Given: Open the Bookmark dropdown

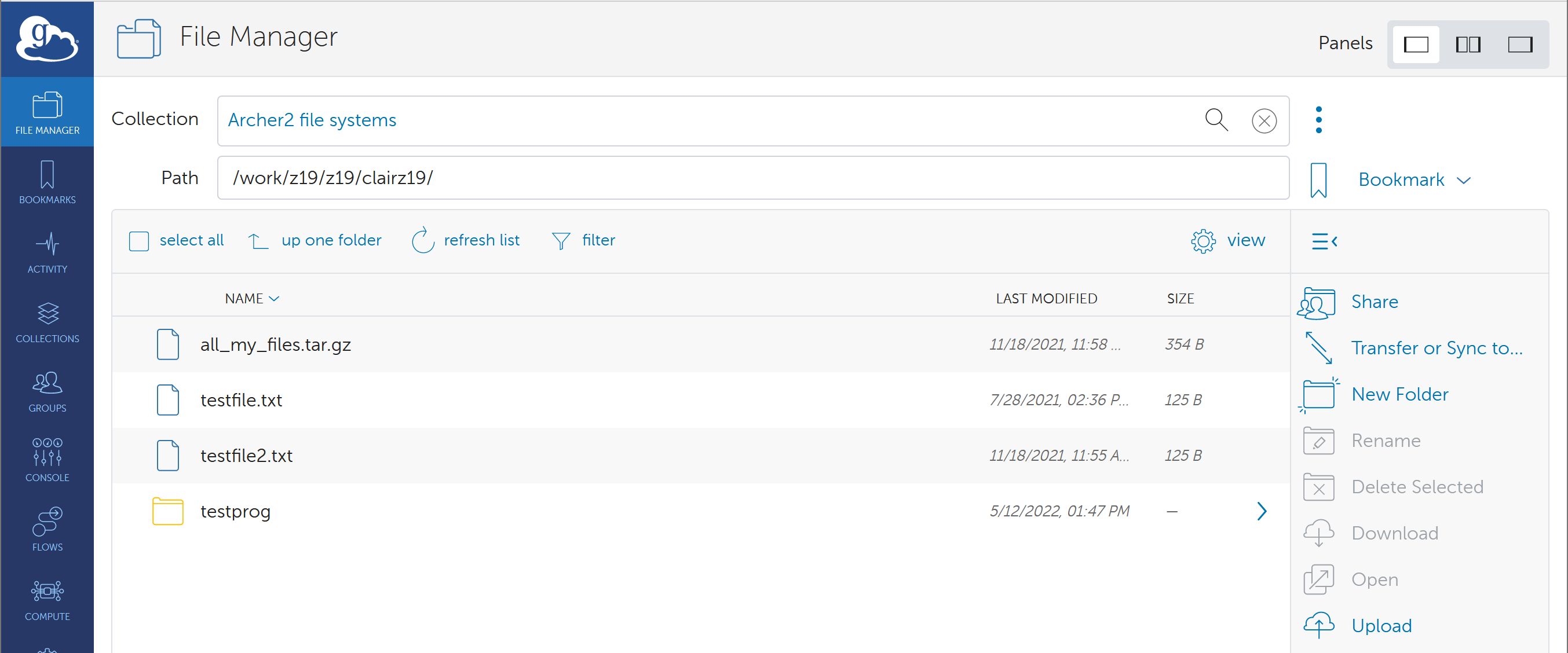Looking at the screenshot, I should point(1414,179).
